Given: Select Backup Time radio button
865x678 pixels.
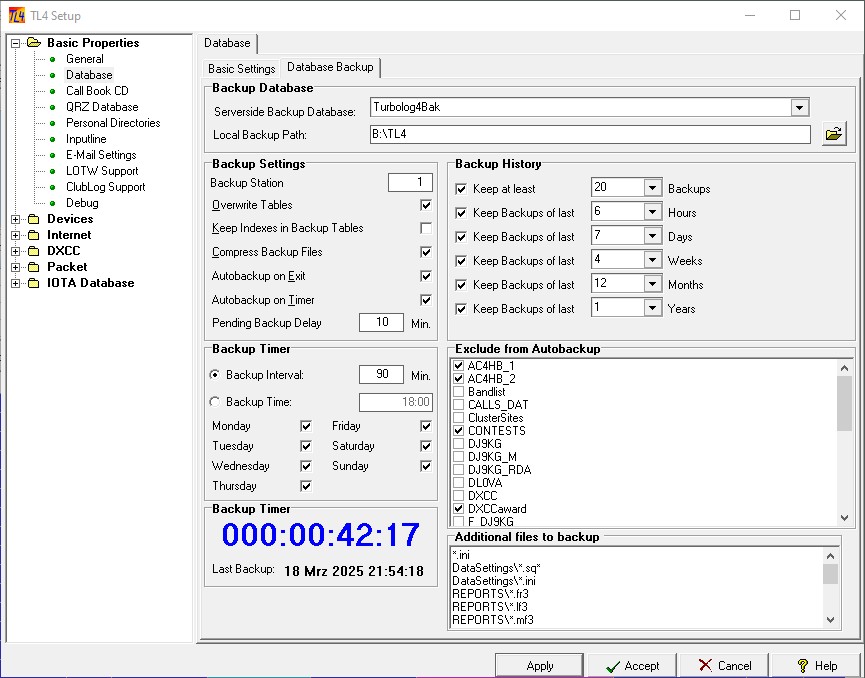Looking at the screenshot, I should [x=215, y=402].
